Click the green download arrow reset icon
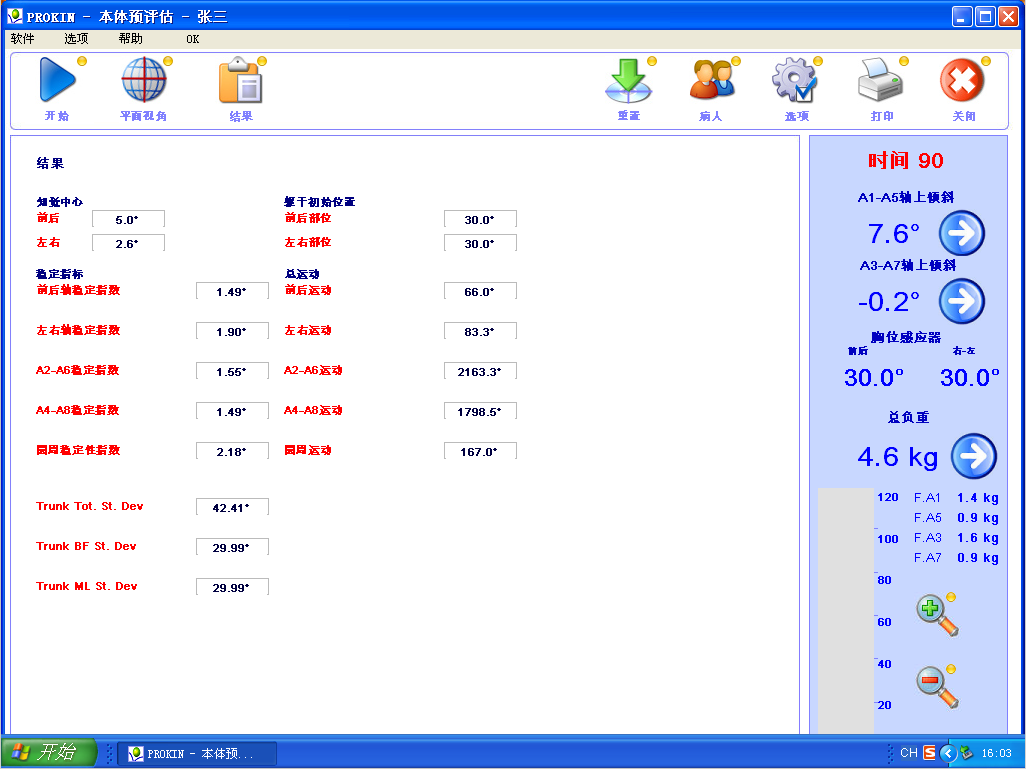This screenshot has width=1026, height=769. (x=628, y=80)
